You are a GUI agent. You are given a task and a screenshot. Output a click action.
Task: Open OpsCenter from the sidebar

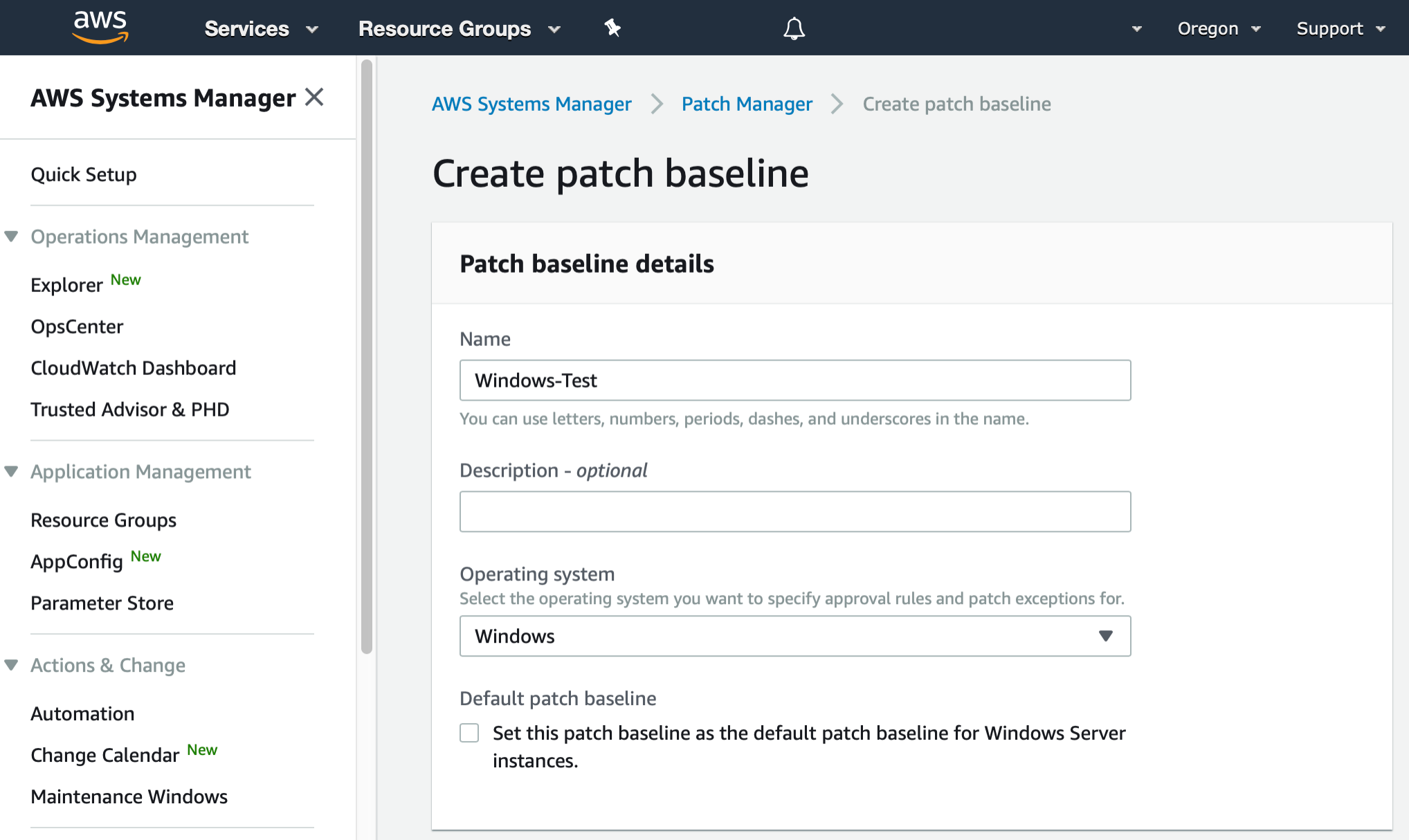(x=77, y=326)
